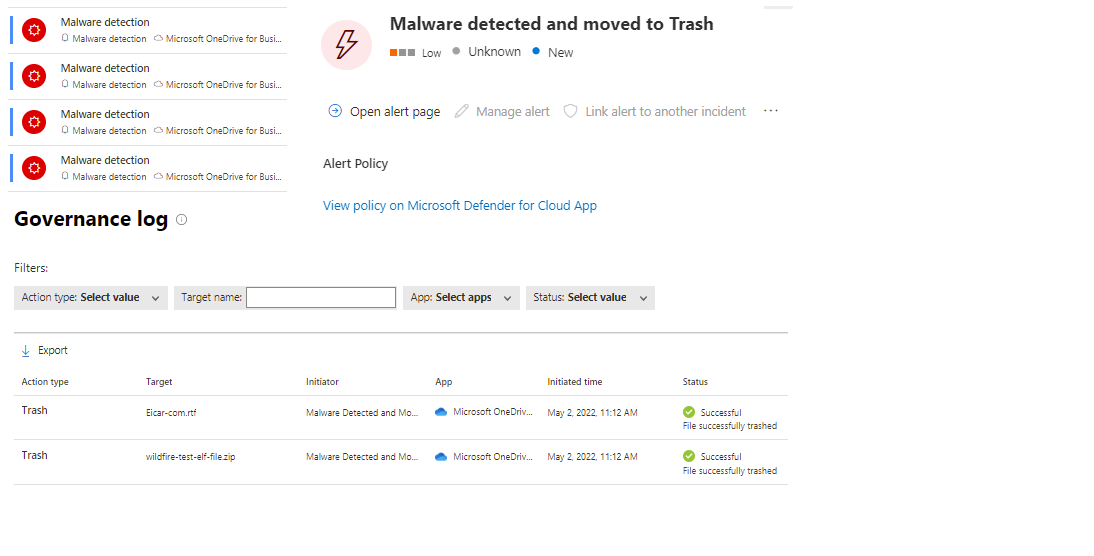Viewport: 1094px width, 556px height.
Task: Click the first Malware detection red icon
Action: (x=35, y=30)
